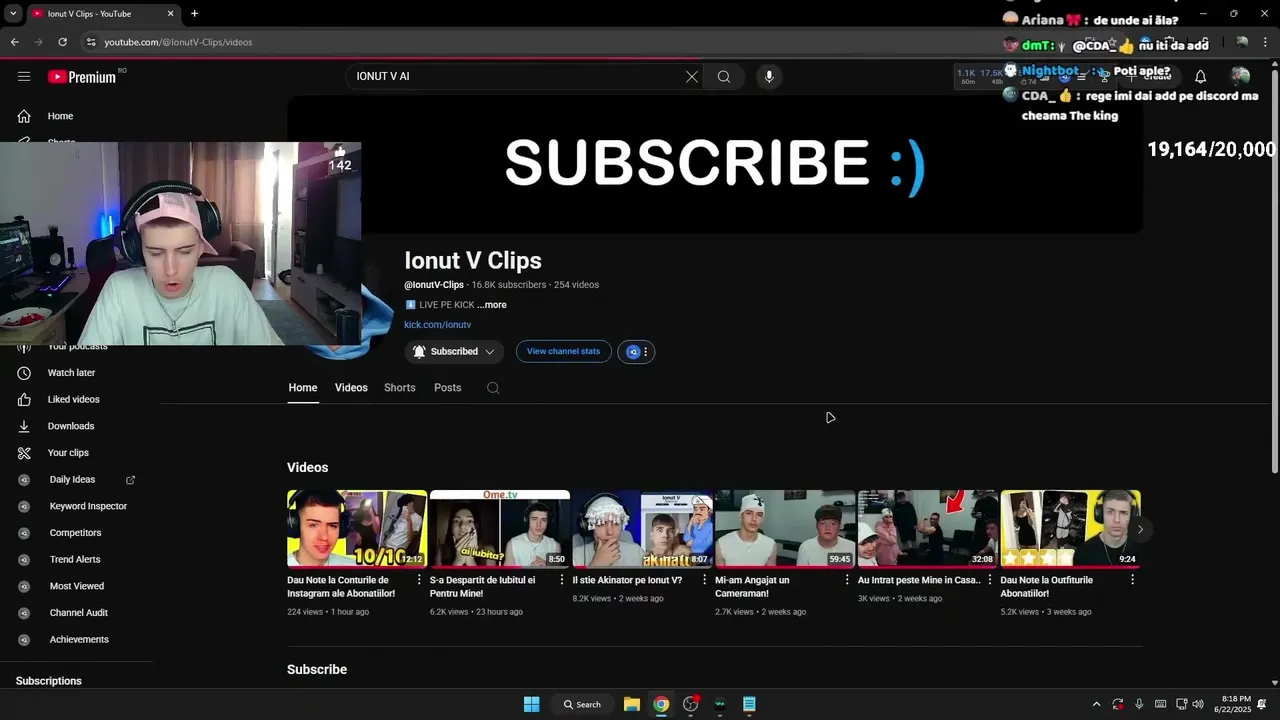
Task: Open the kick.com/ionutv link
Action: pos(437,325)
